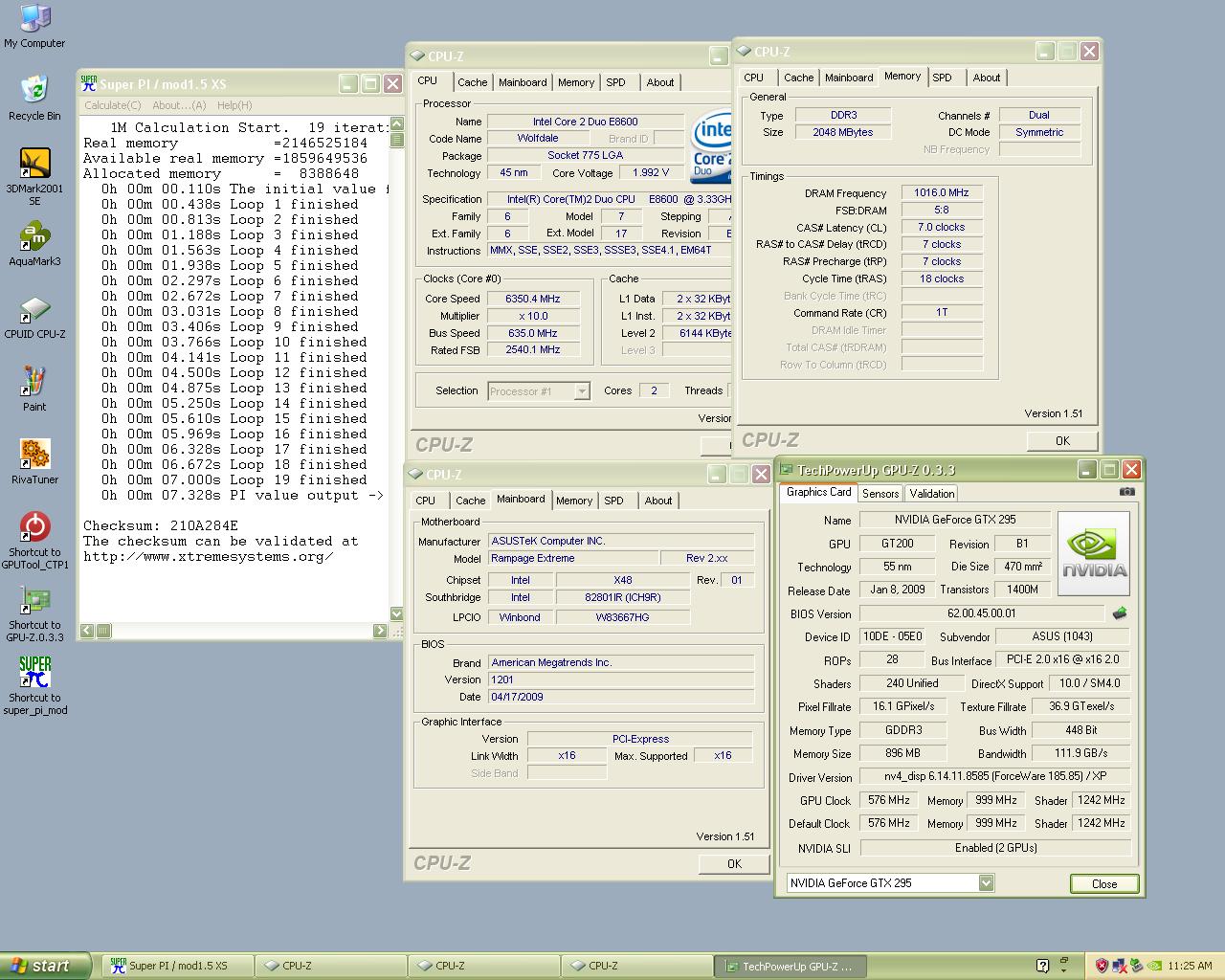Click OK in CPU-Z Memory window
The width and height of the screenshot is (1225, 980).
(x=1062, y=440)
